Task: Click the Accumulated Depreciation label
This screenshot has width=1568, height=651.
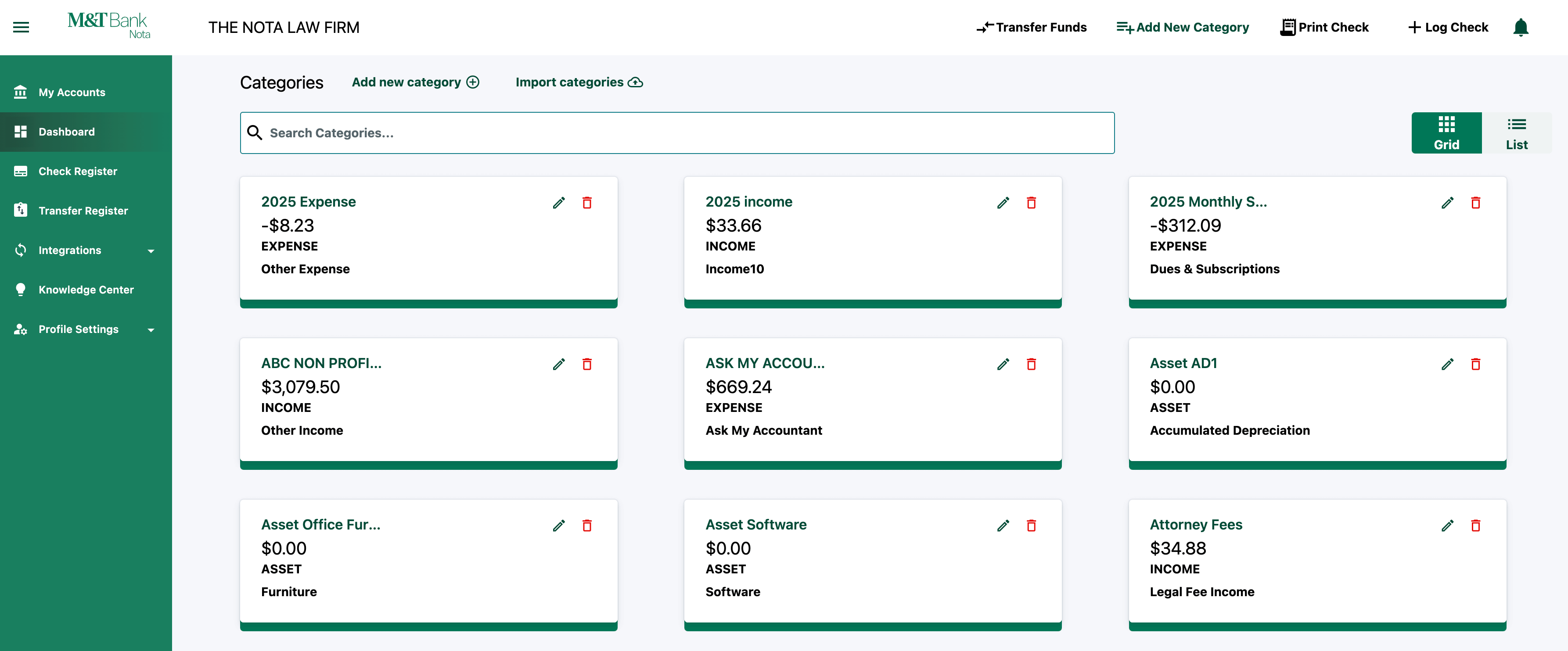Action: coord(1230,430)
